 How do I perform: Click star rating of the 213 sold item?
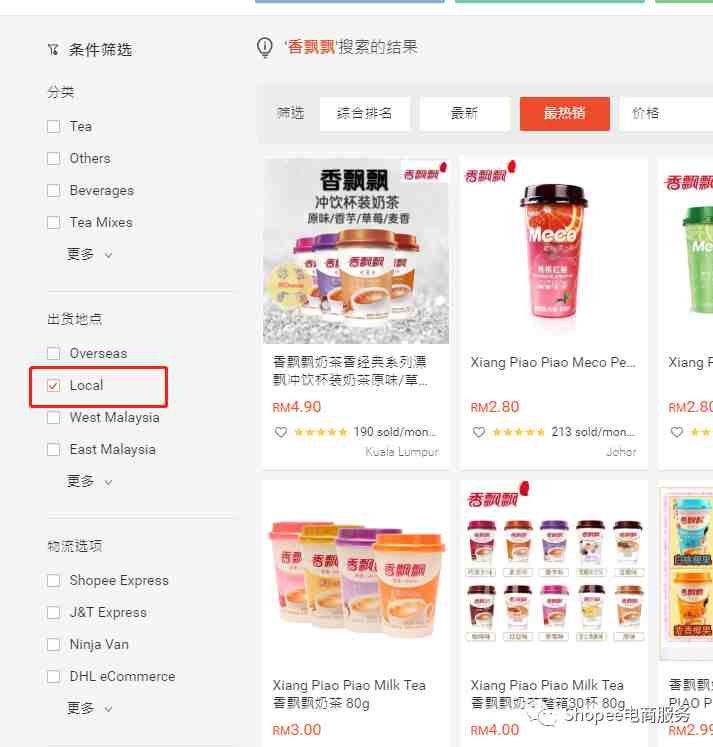tap(519, 432)
